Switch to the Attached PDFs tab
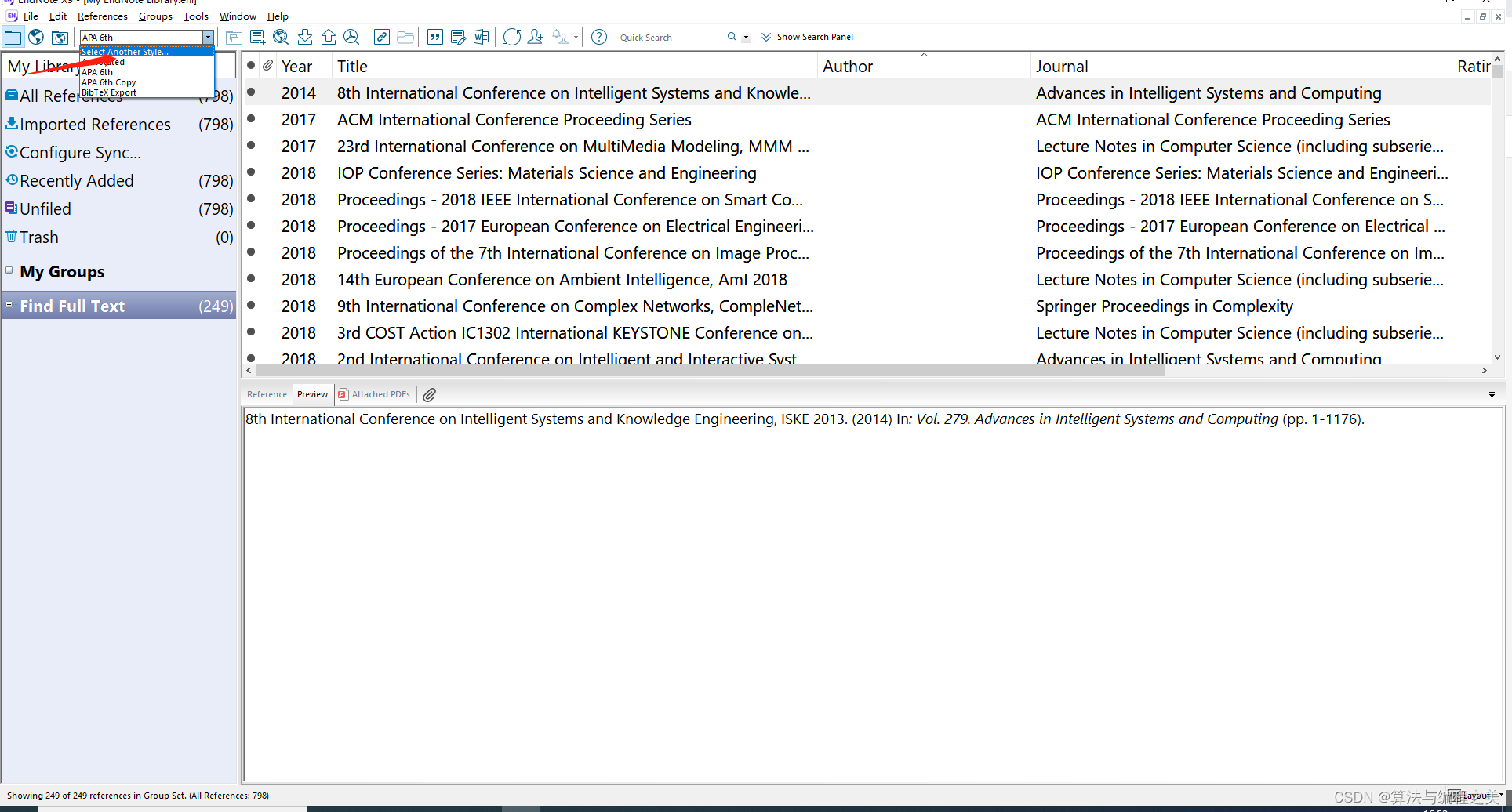This screenshot has height=812, width=1512. pyautogui.click(x=375, y=394)
